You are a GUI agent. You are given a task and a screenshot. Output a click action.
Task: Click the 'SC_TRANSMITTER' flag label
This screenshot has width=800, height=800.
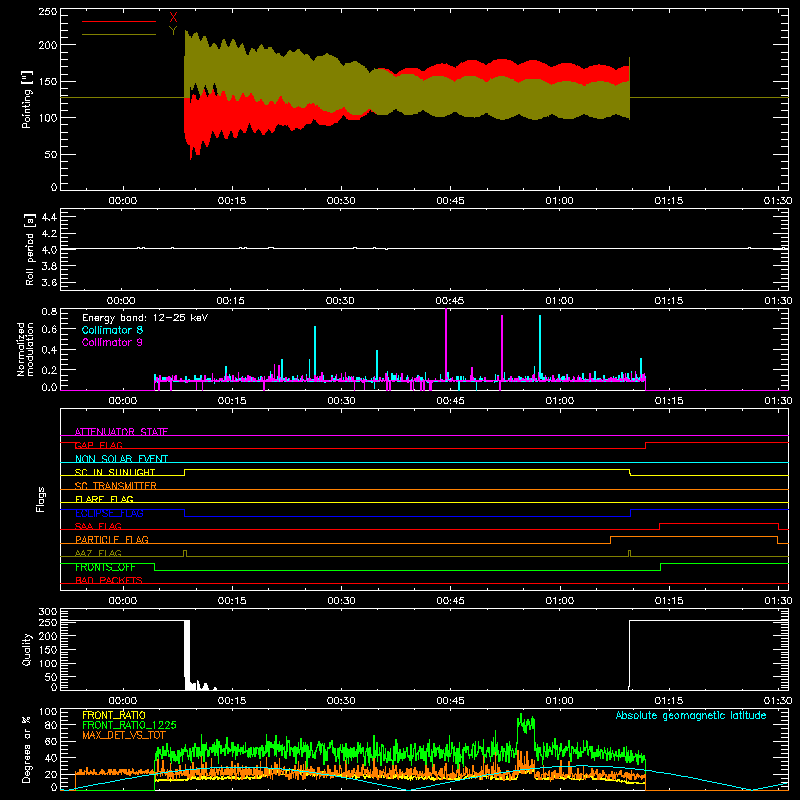tap(116, 486)
